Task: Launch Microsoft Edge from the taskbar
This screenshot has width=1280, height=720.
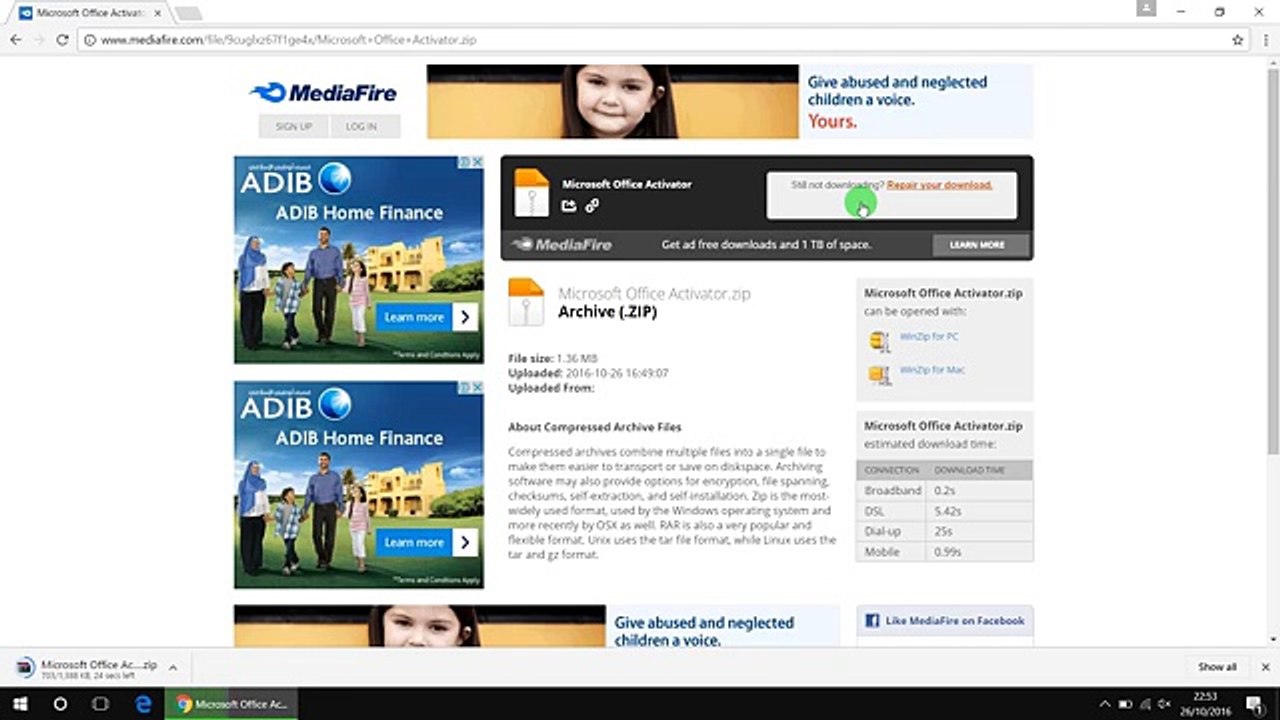Action: (143, 704)
